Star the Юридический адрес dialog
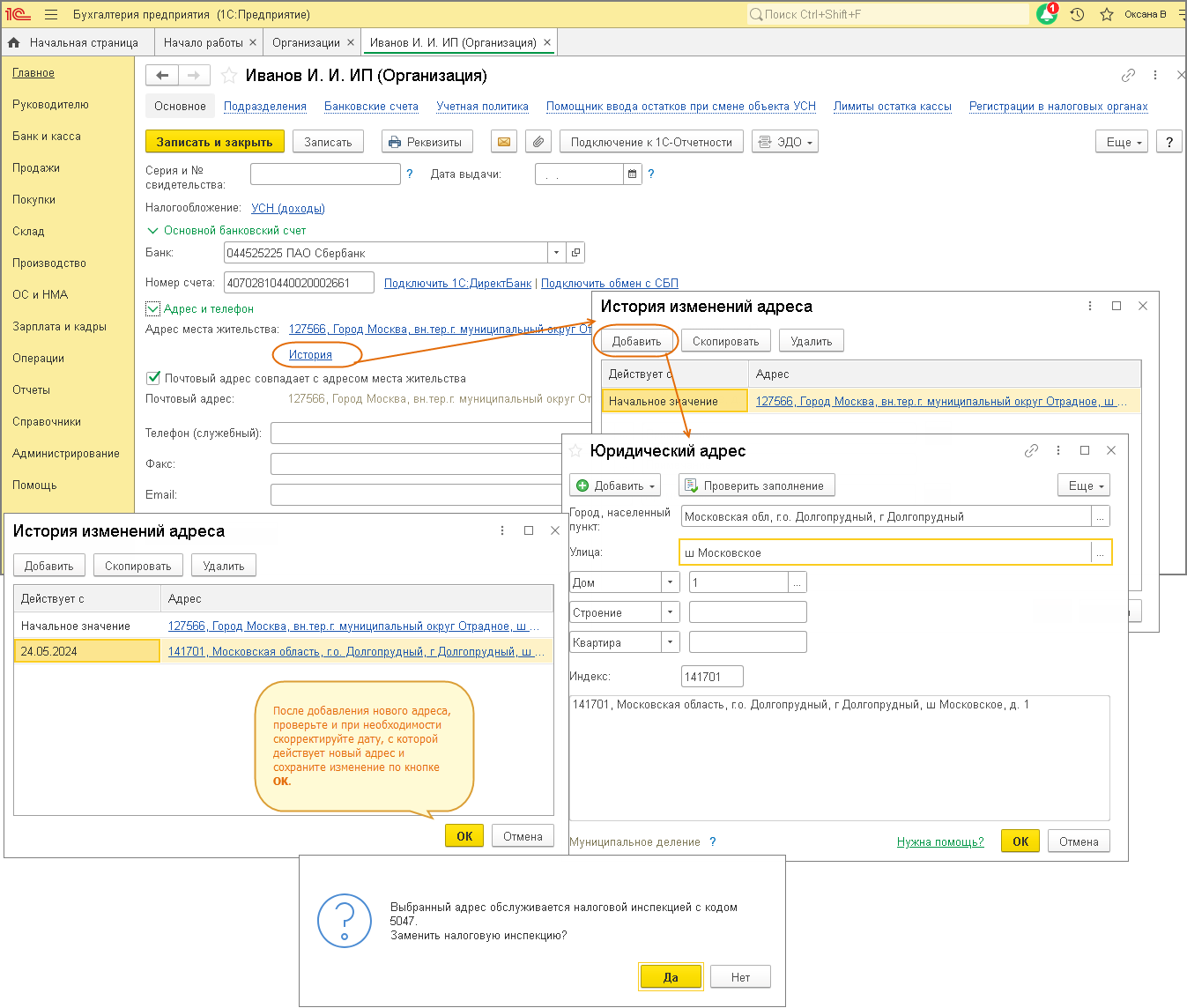Image resolution: width=1187 pixels, height=1008 pixels. tap(575, 450)
